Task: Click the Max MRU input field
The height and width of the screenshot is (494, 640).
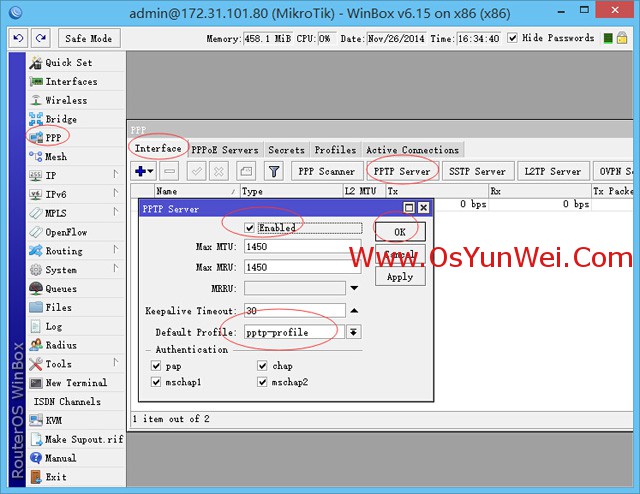Action: (x=302, y=267)
